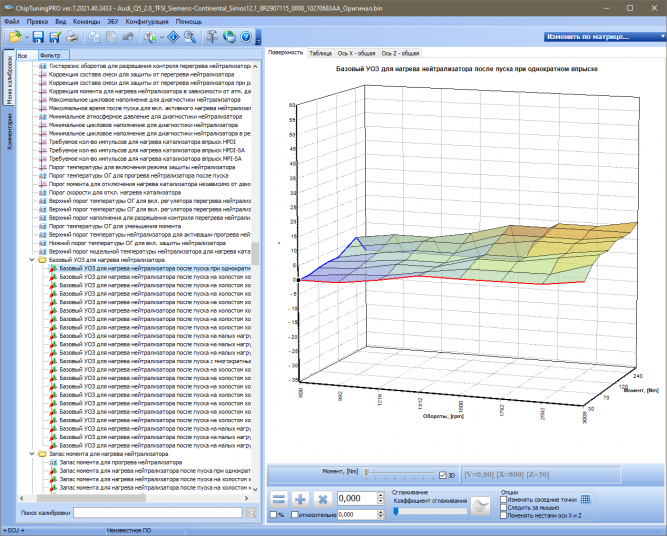Click the multiply X value button
The width and height of the screenshot is (667, 536).
[322, 499]
